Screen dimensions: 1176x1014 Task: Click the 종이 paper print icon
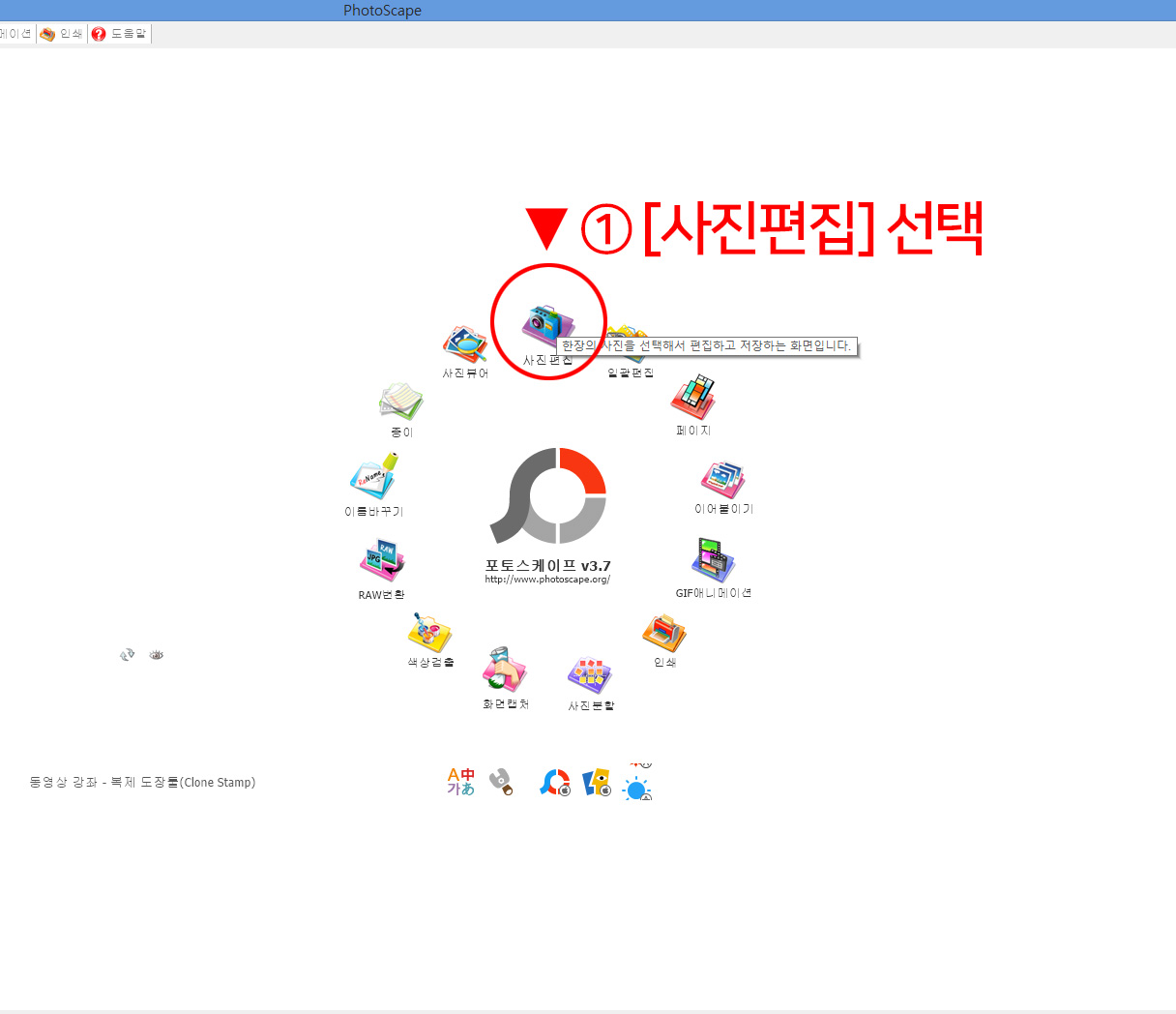tap(401, 403)
